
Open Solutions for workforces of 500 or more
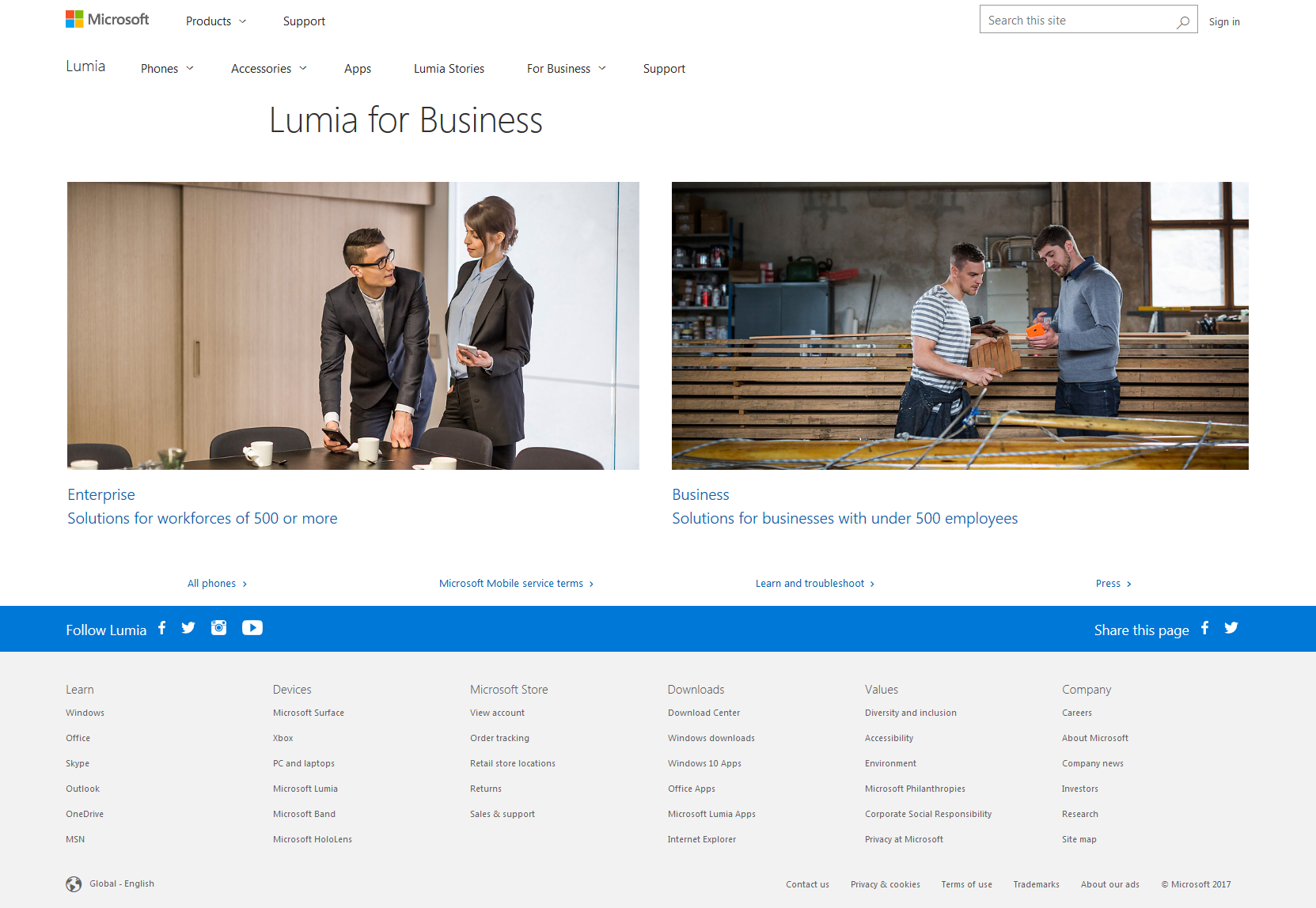[x=203, y=518]
